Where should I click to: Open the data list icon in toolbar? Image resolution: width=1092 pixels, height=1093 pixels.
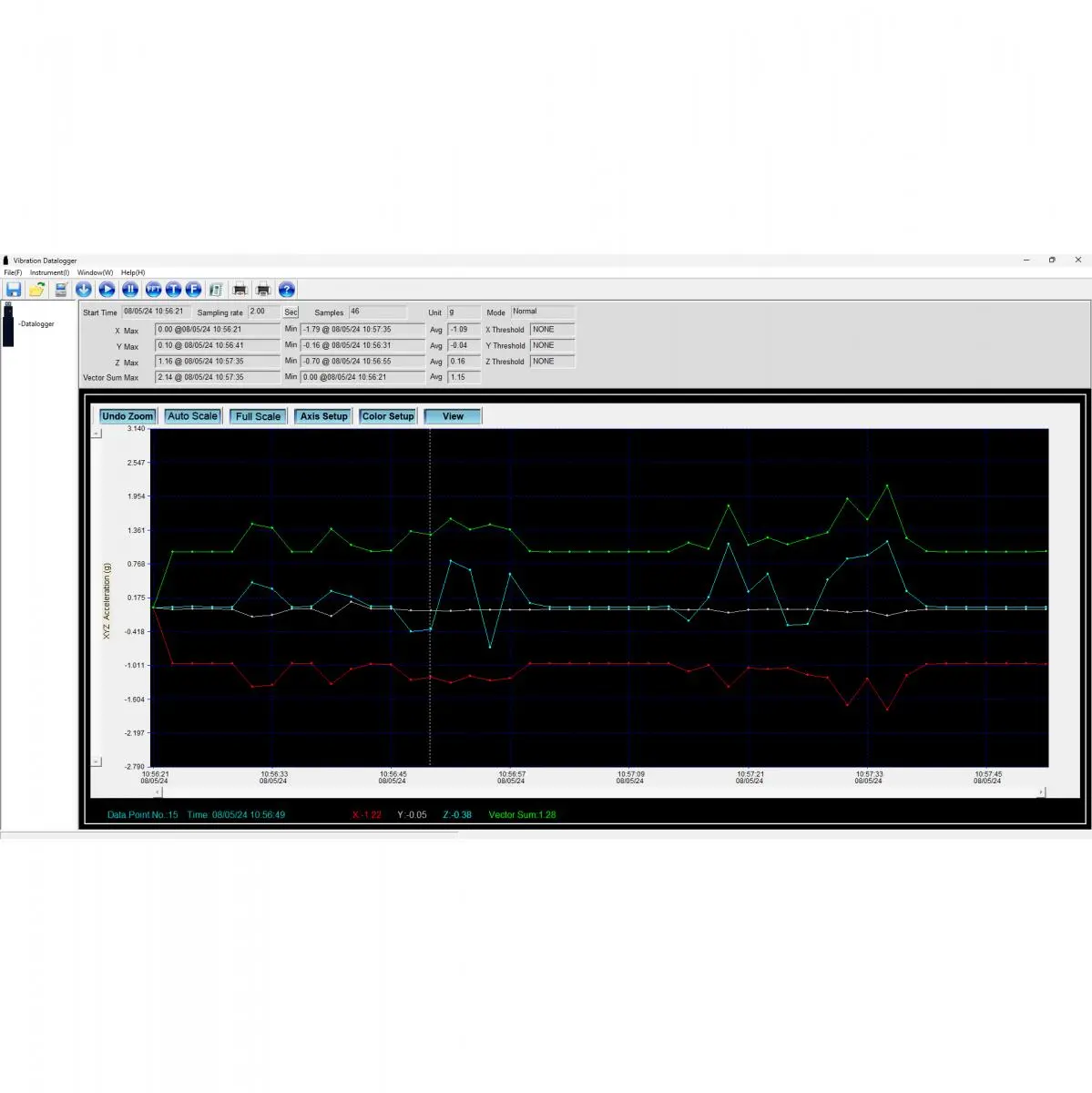point(216,290)
